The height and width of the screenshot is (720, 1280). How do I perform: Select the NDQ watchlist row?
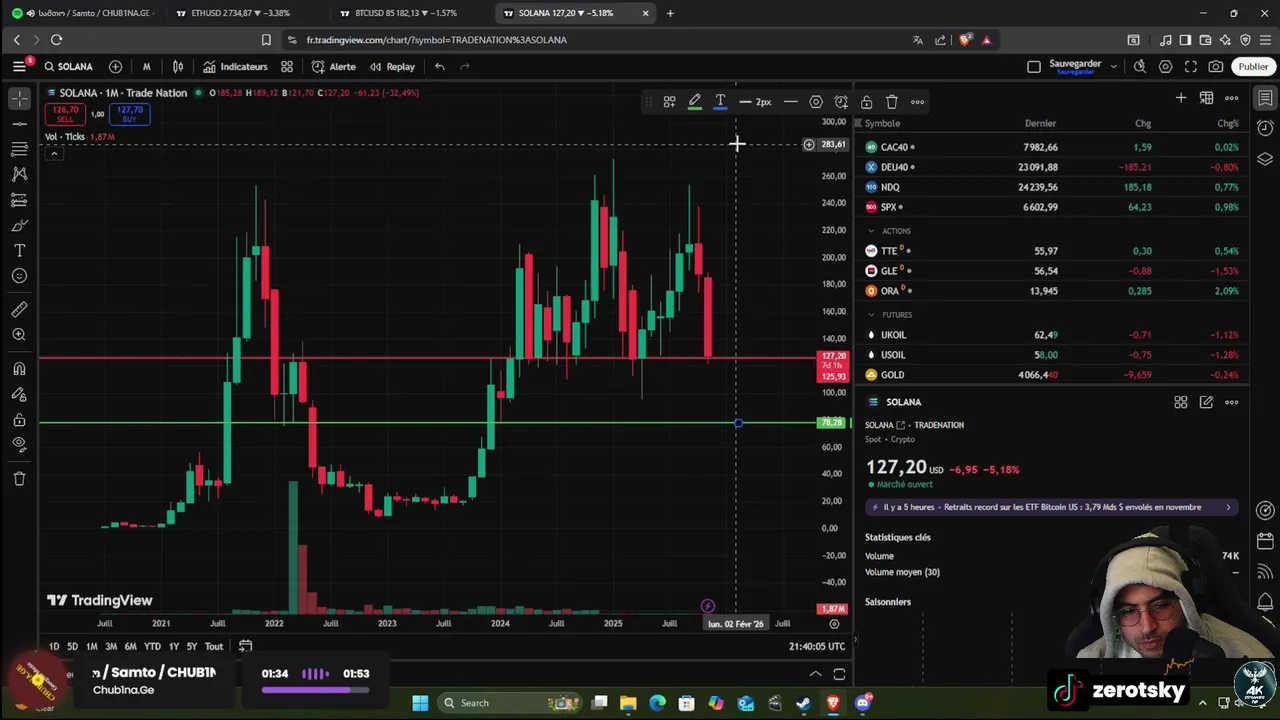pos(1052,187)
